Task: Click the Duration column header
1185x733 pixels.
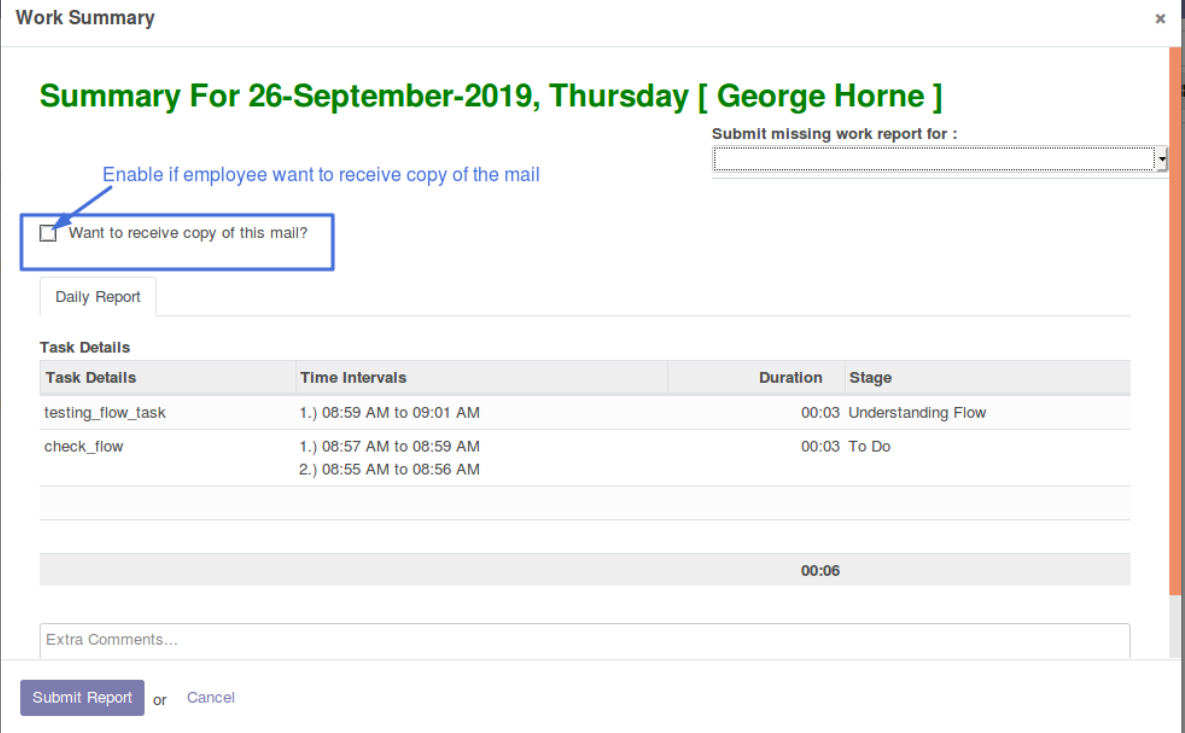Action: point(790,378)
